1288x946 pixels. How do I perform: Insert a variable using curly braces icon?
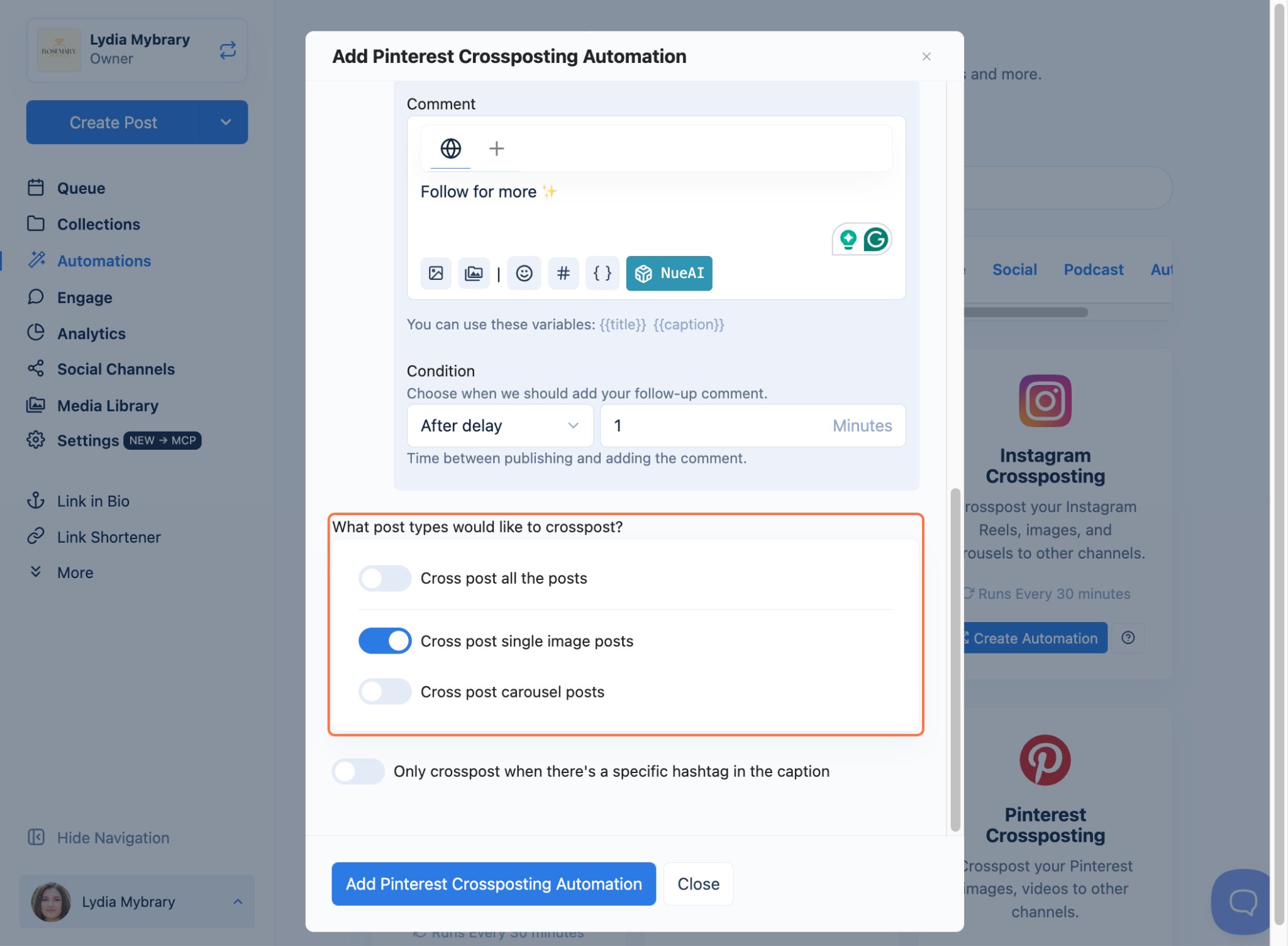coord(602,273)
